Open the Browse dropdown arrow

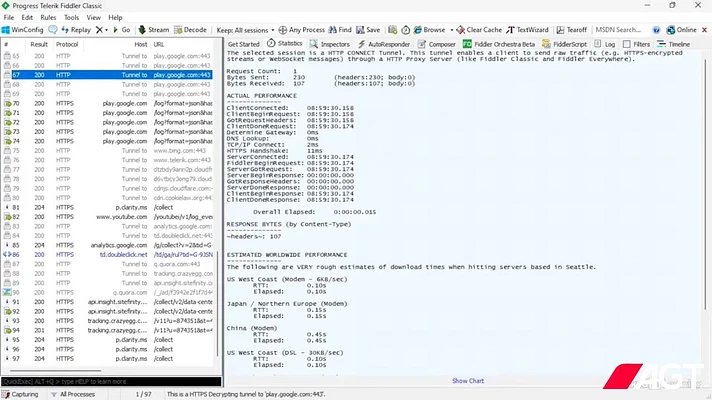452,30
